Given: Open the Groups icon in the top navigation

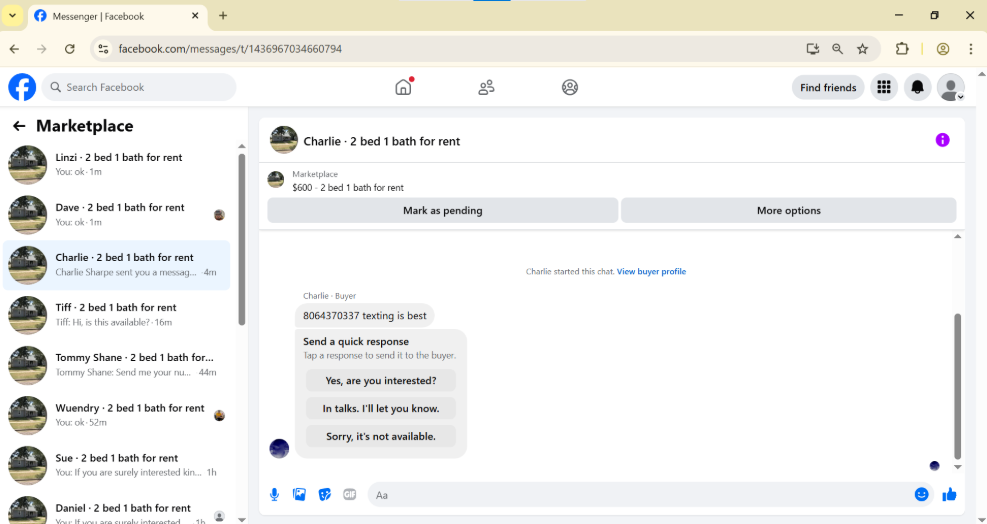Looking at the screenshot, I should tap(570, 87).
